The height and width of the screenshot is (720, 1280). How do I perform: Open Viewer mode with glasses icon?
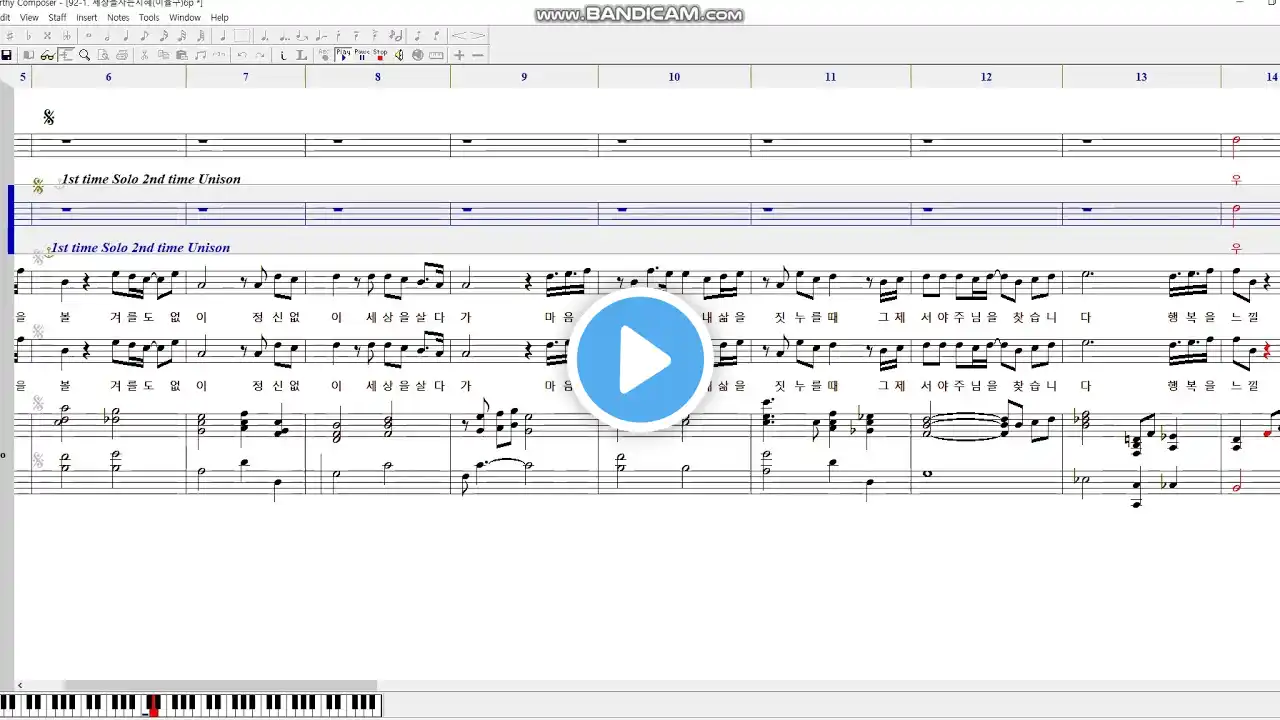point(47,55)
